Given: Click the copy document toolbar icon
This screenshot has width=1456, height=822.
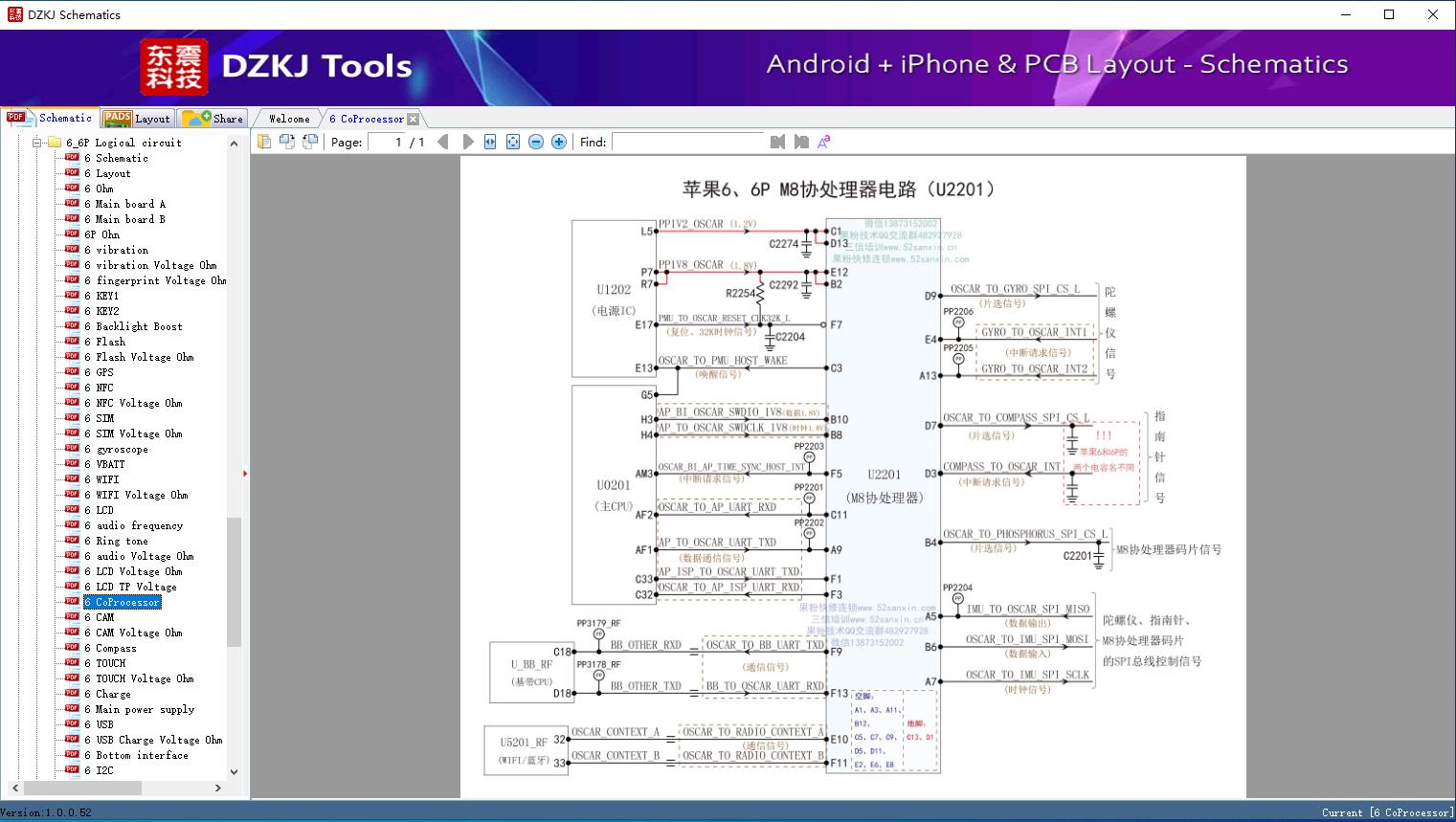Looking at the screenshot, I should [x=264, y=142].
